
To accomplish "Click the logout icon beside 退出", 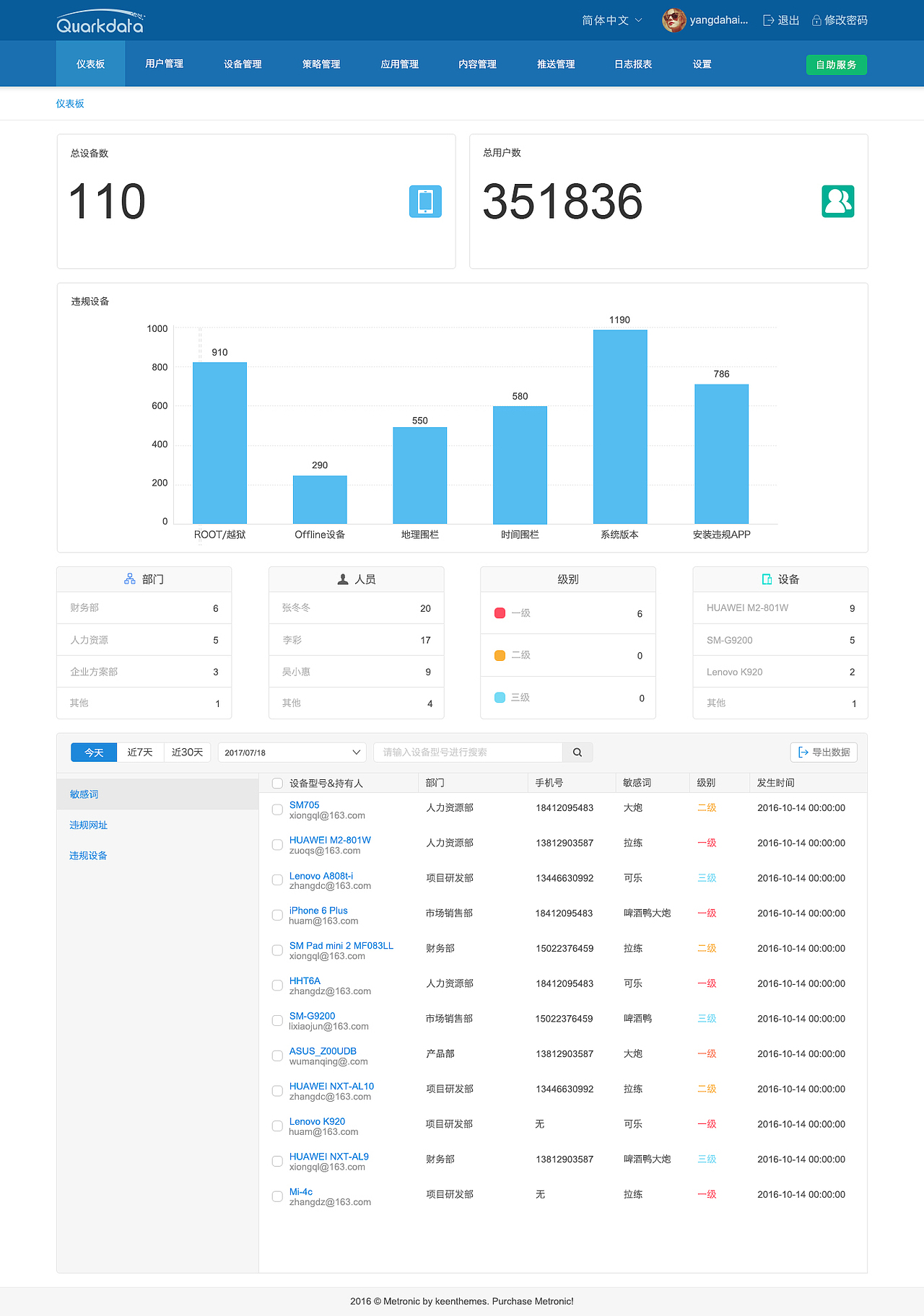I will point(768,20).
